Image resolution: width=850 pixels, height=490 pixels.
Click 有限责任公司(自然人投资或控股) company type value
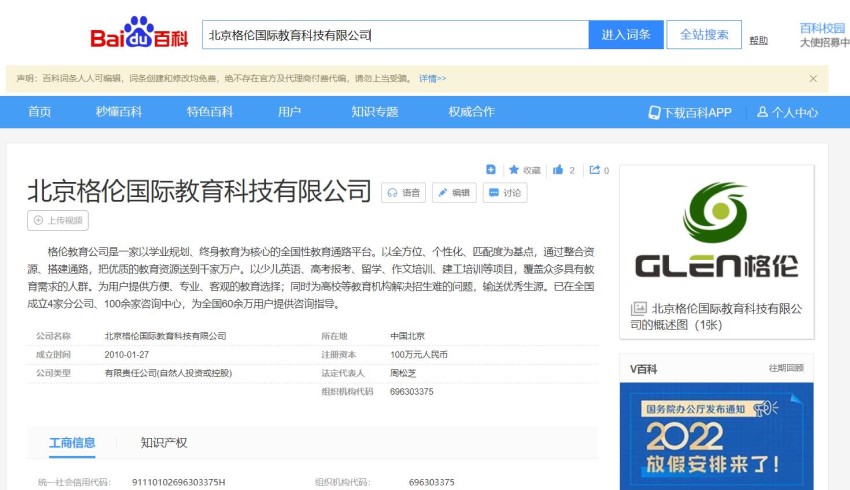[168, 373]
